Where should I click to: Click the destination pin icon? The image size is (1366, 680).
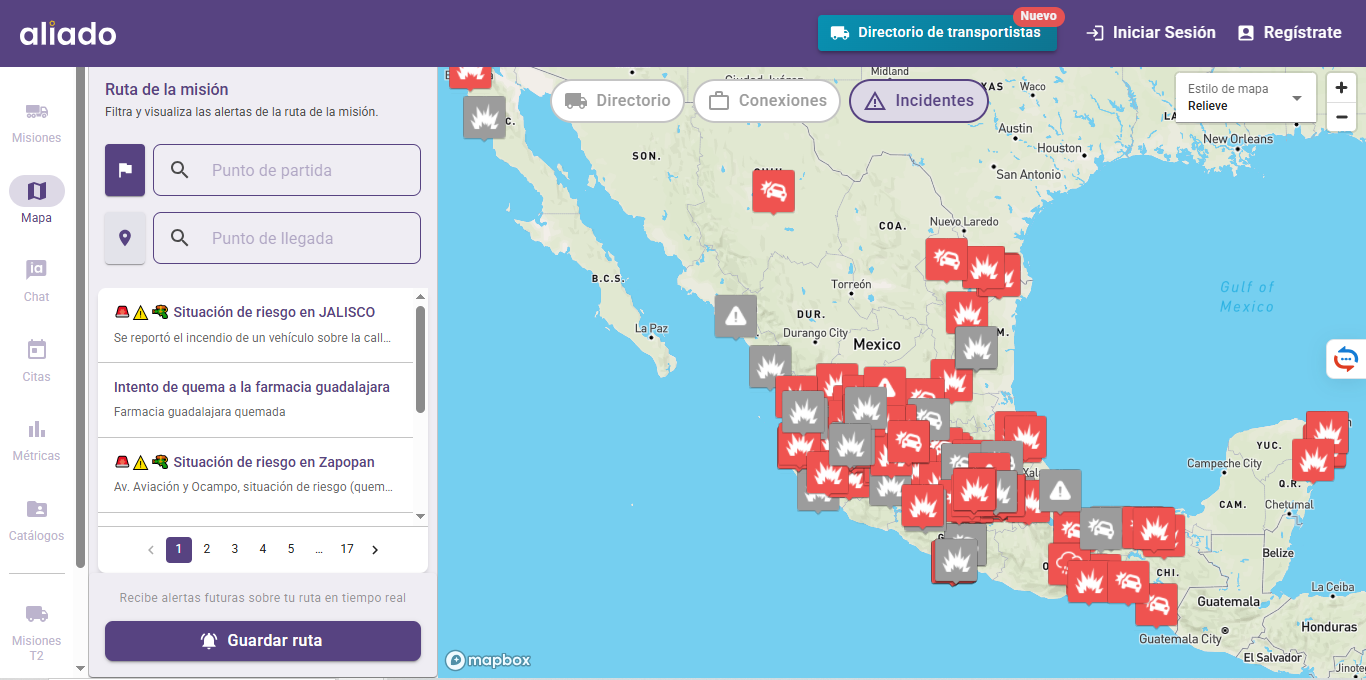(125, 238)
